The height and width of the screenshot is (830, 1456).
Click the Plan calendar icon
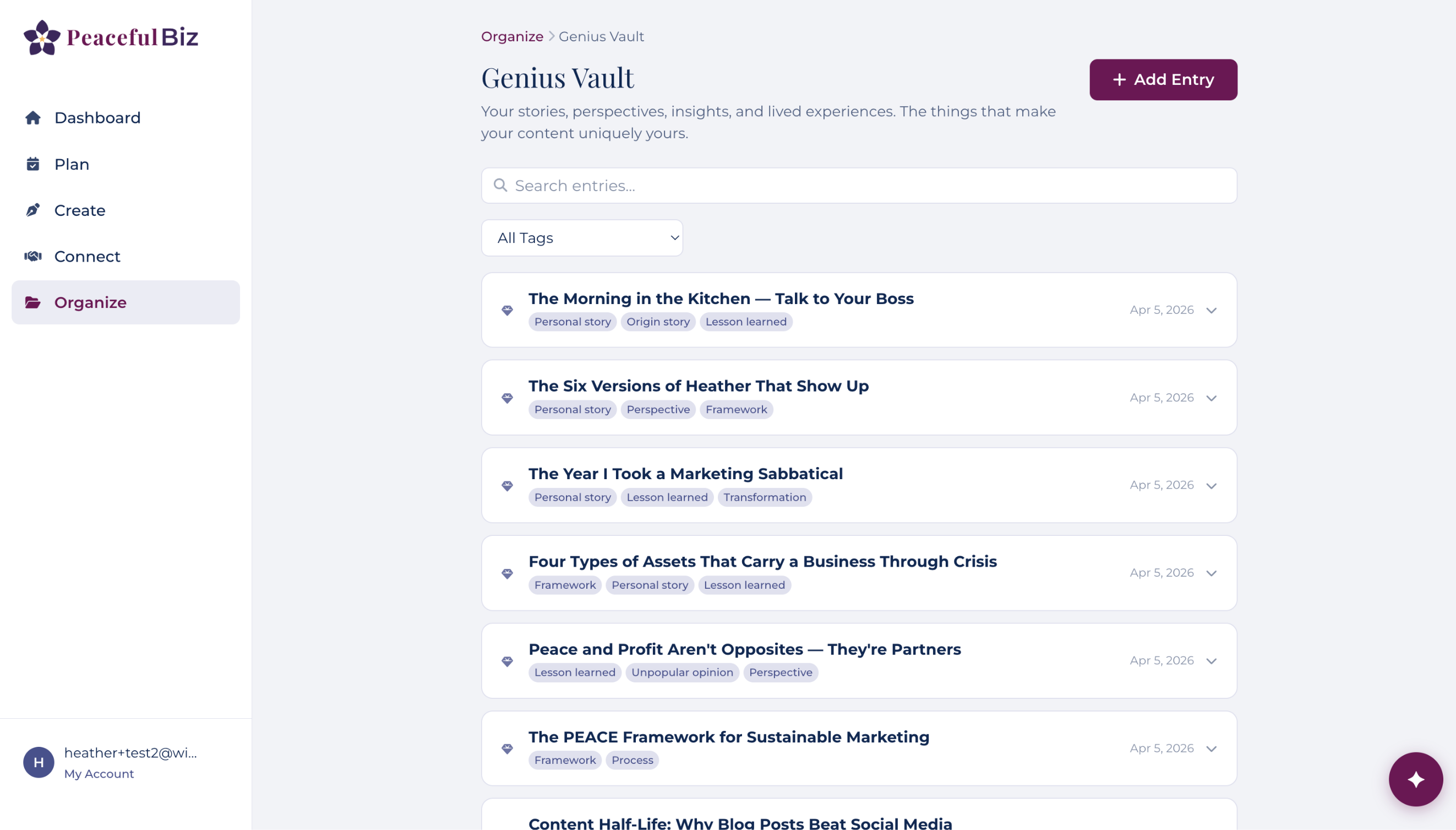click(x=33, y=164)
